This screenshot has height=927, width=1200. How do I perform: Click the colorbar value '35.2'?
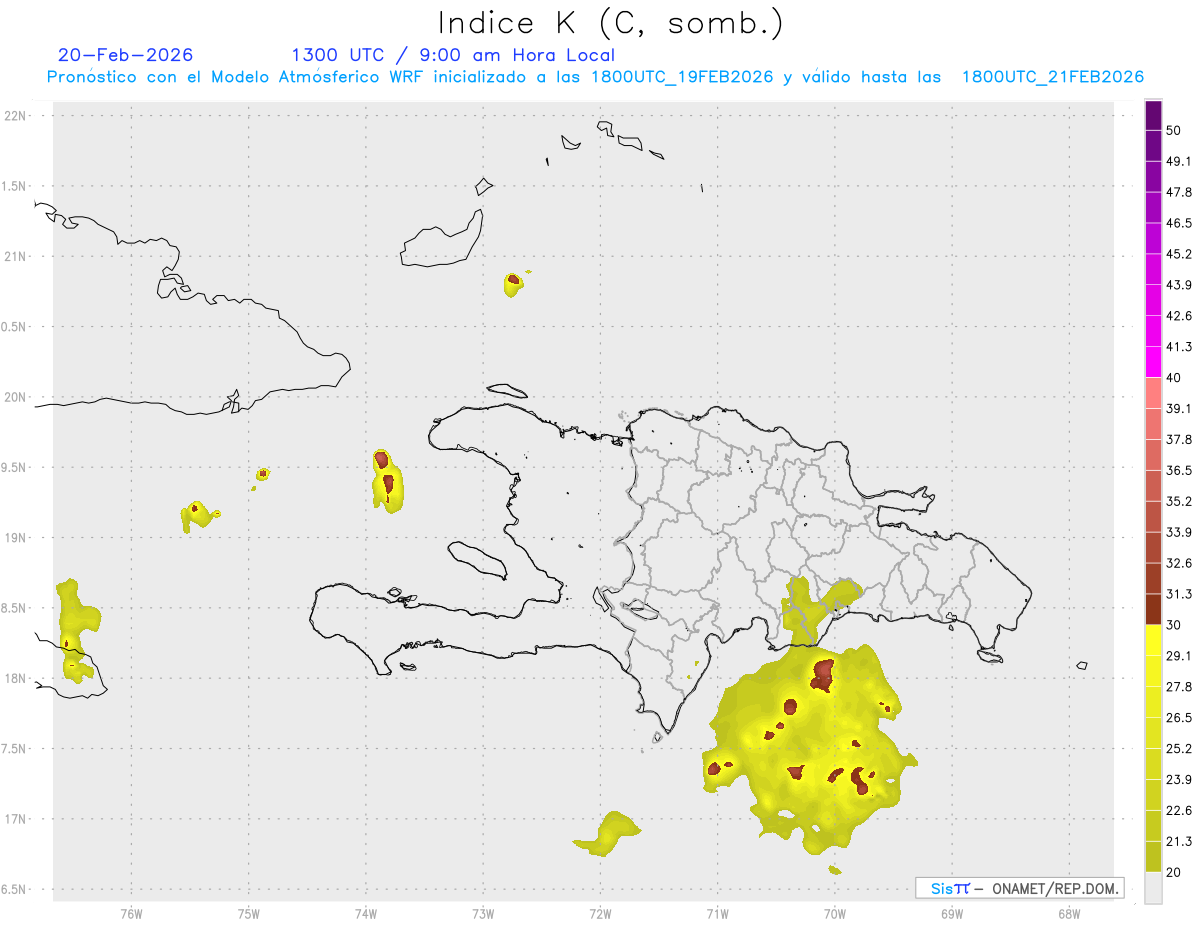point(1179,501)
